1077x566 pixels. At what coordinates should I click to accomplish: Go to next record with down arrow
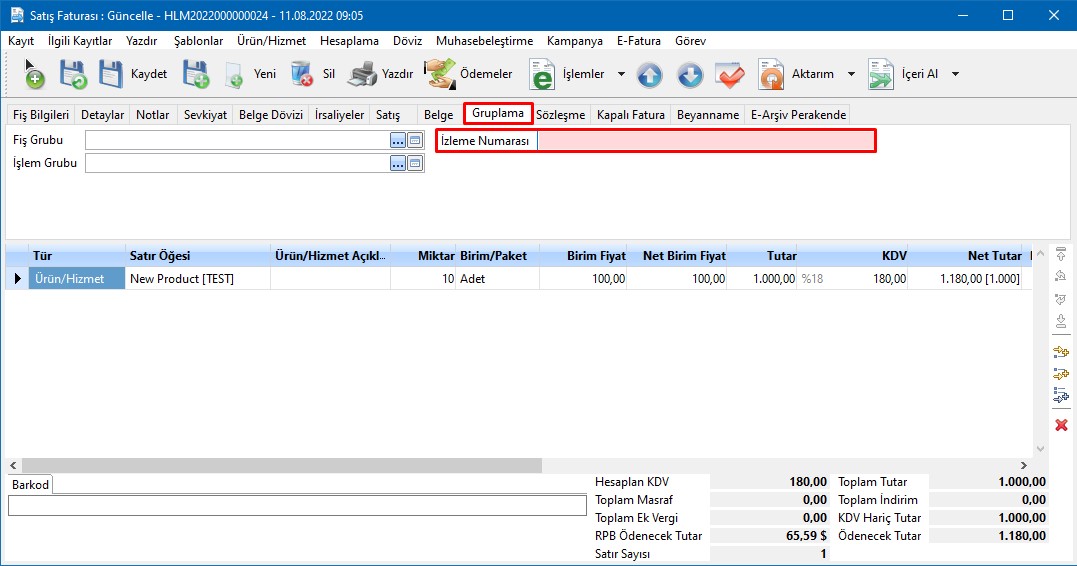(x=690, y=75)
